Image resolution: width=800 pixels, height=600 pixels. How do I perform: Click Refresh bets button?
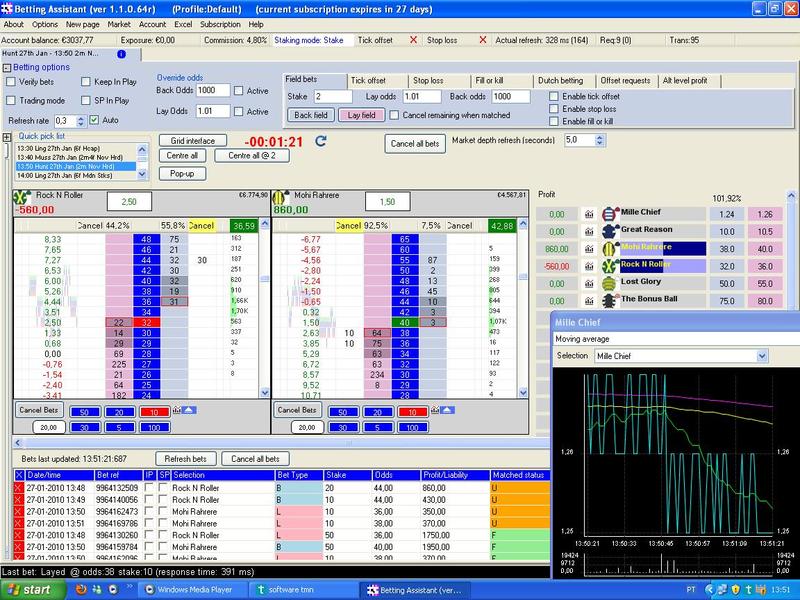coord(186,459)
